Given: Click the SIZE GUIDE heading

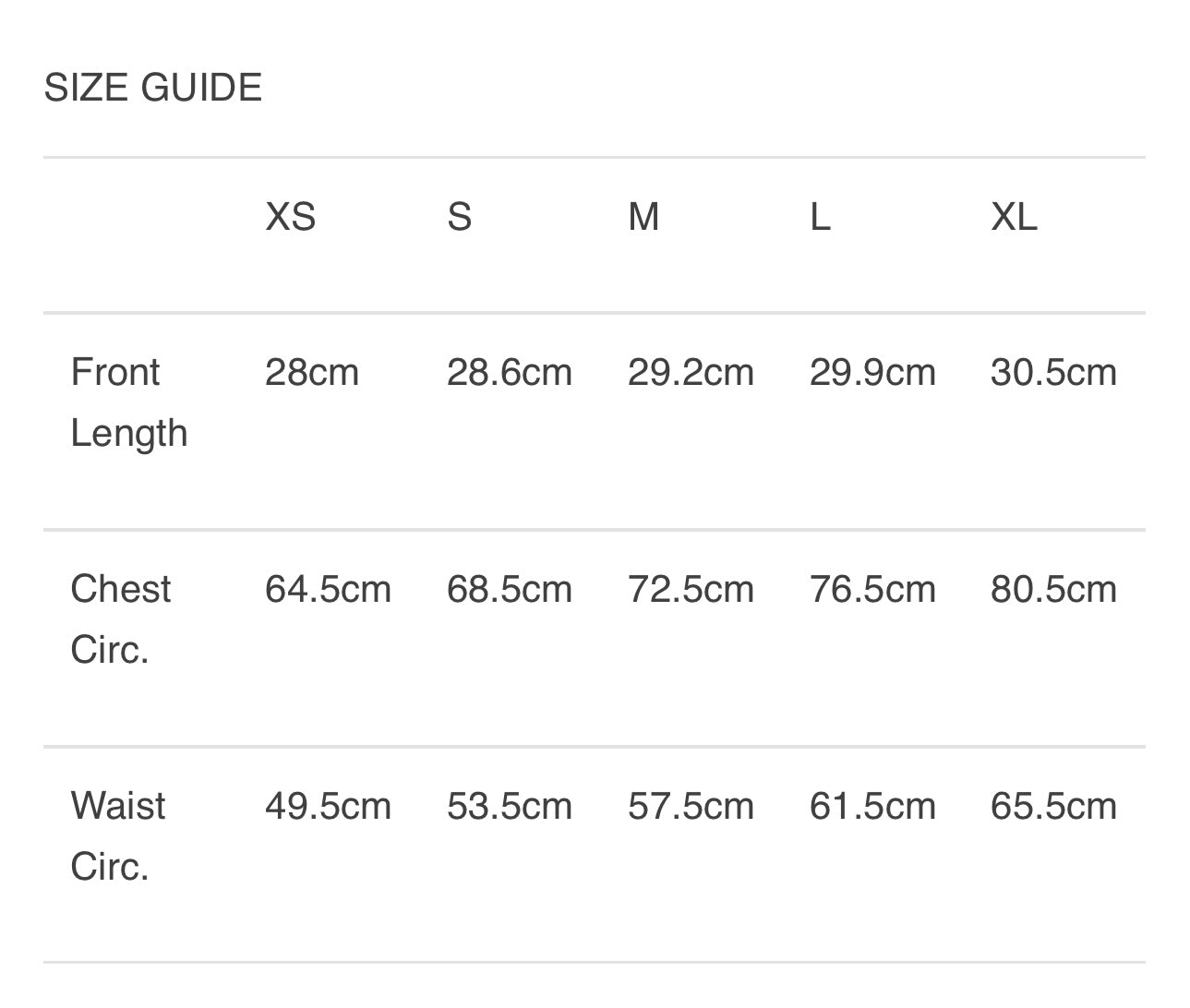Looking at the screenshot, I should (x=153, y=88).
